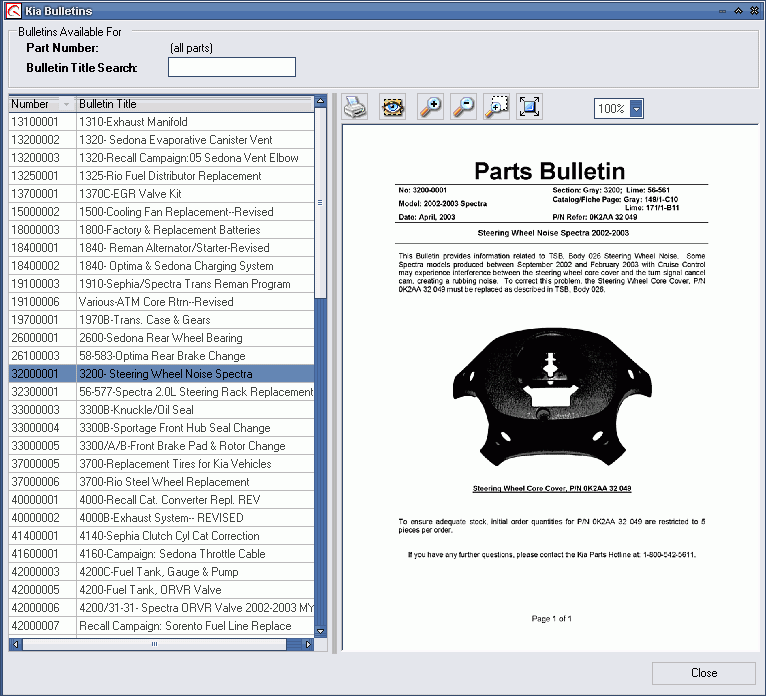Click bulletin number 18400002
The height and width of the screenshot is (696, 766).
tap(35, 266)
